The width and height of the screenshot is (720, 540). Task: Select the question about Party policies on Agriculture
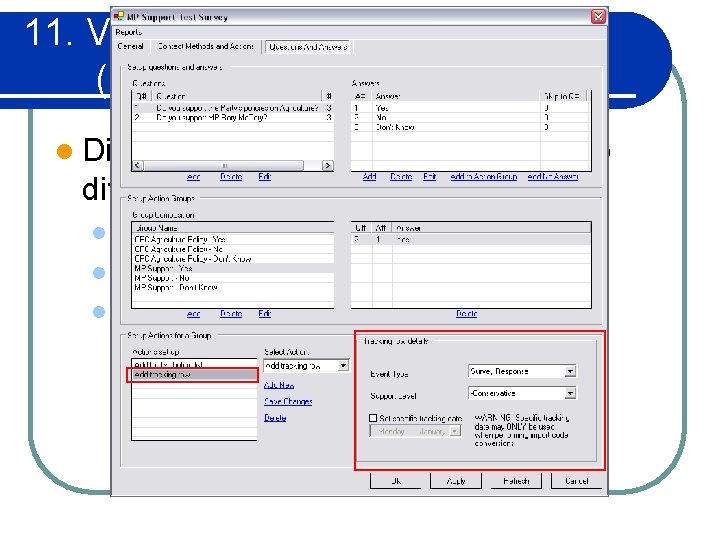(233, 108)
